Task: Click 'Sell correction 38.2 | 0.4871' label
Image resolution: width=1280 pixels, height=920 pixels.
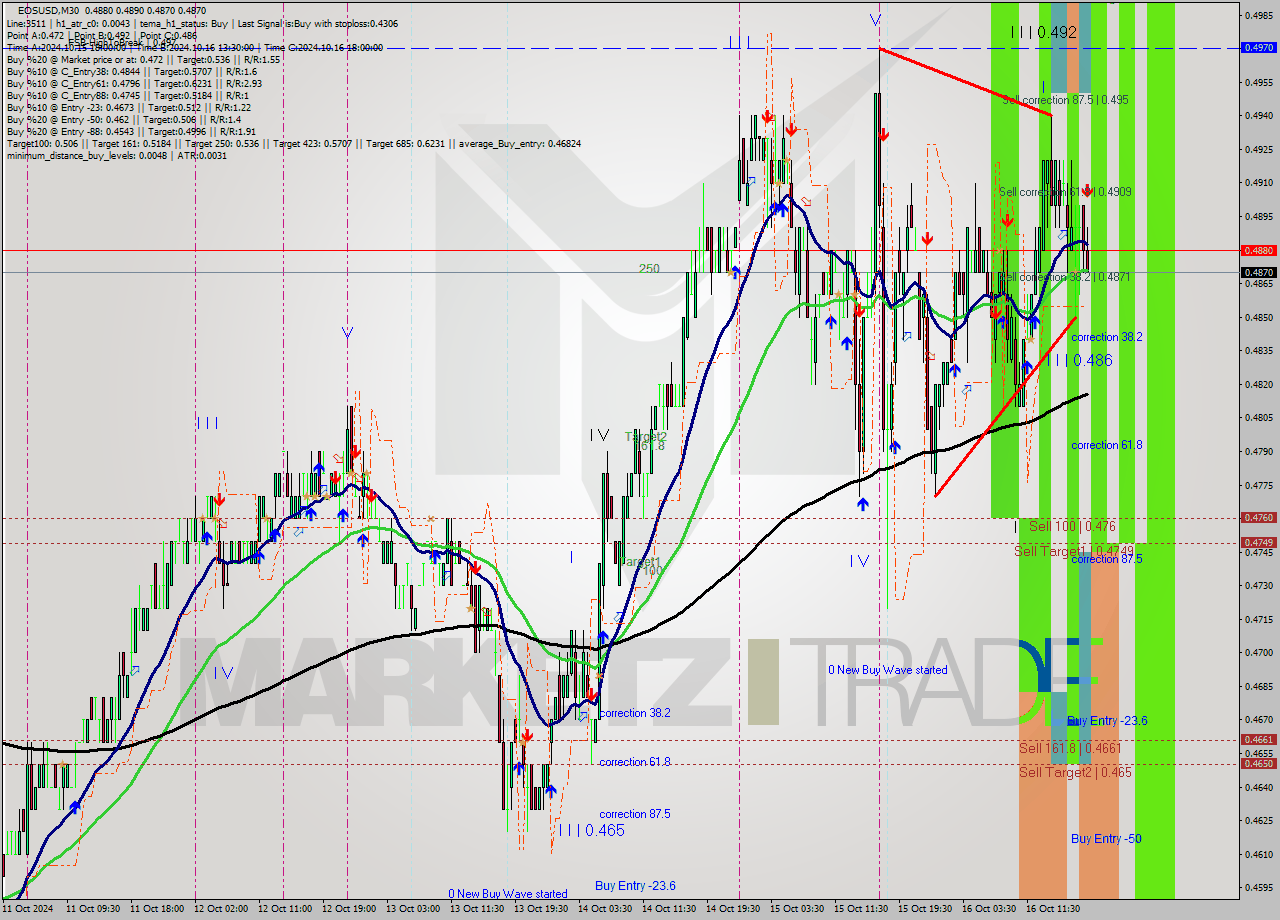Action: [1066, 277]
